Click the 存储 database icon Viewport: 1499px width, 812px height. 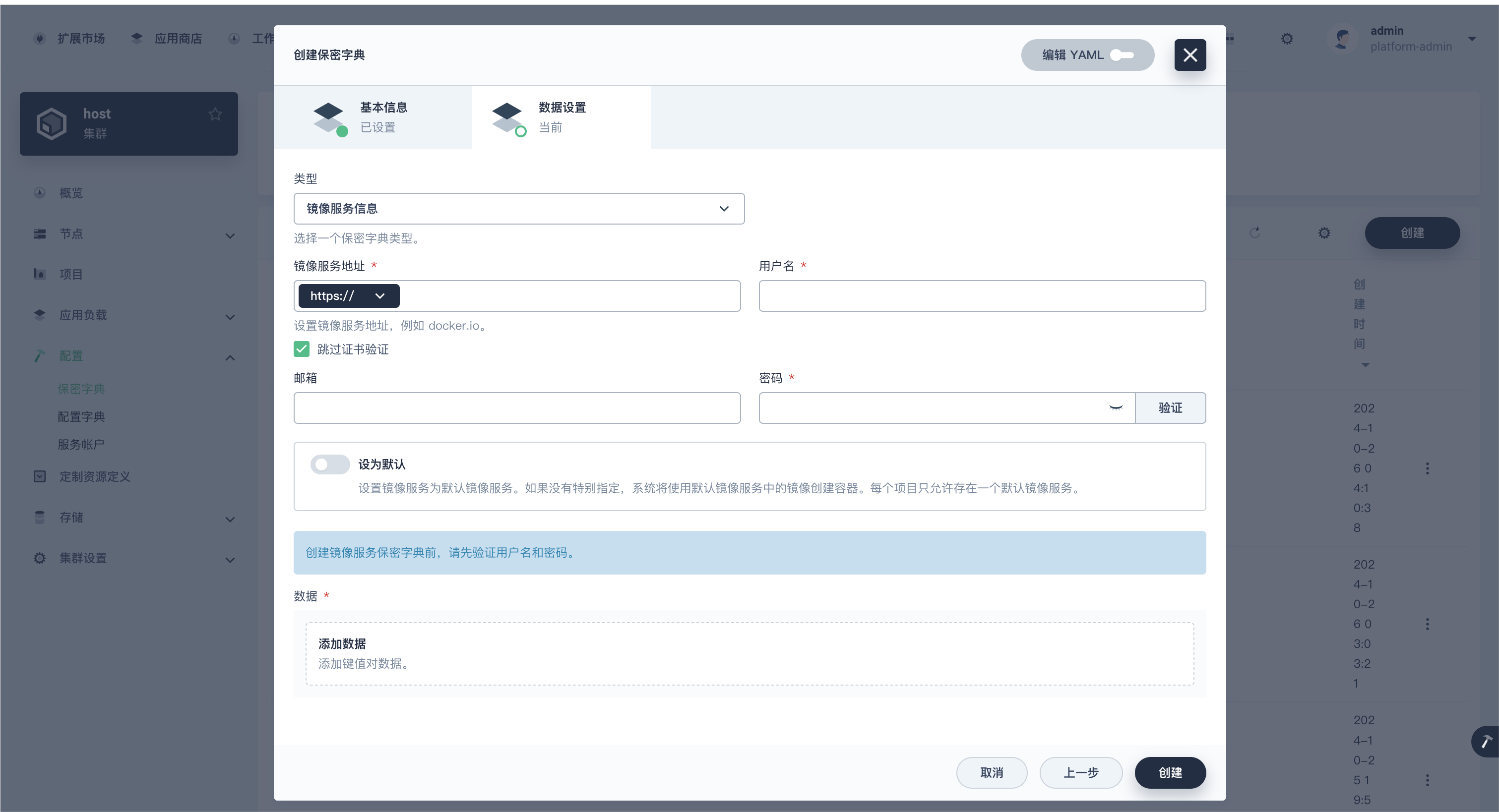point(39,517)
